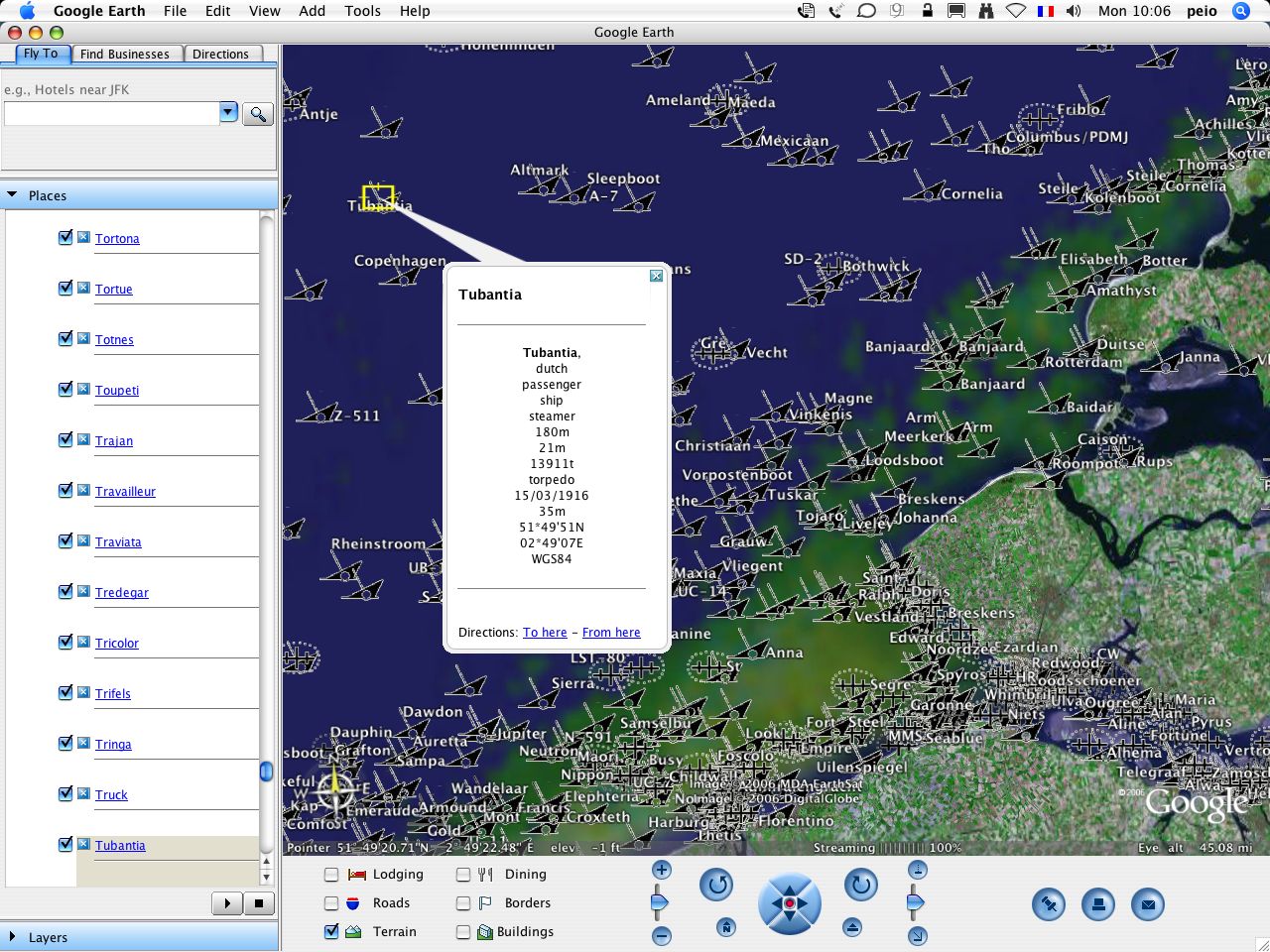Reset north orientation with N button

726,927
